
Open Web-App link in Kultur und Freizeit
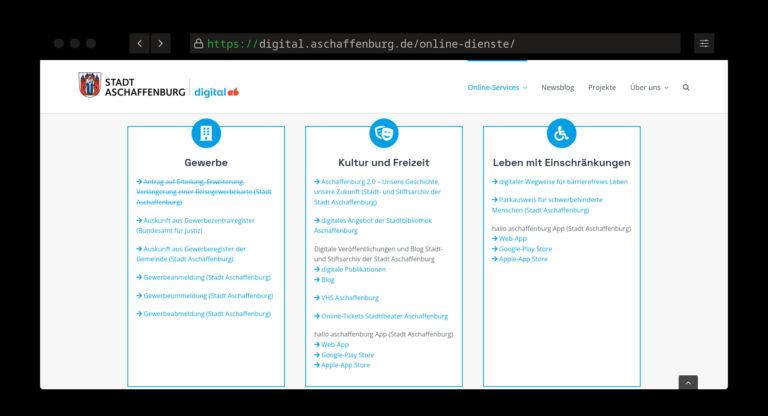coord(332,344)
